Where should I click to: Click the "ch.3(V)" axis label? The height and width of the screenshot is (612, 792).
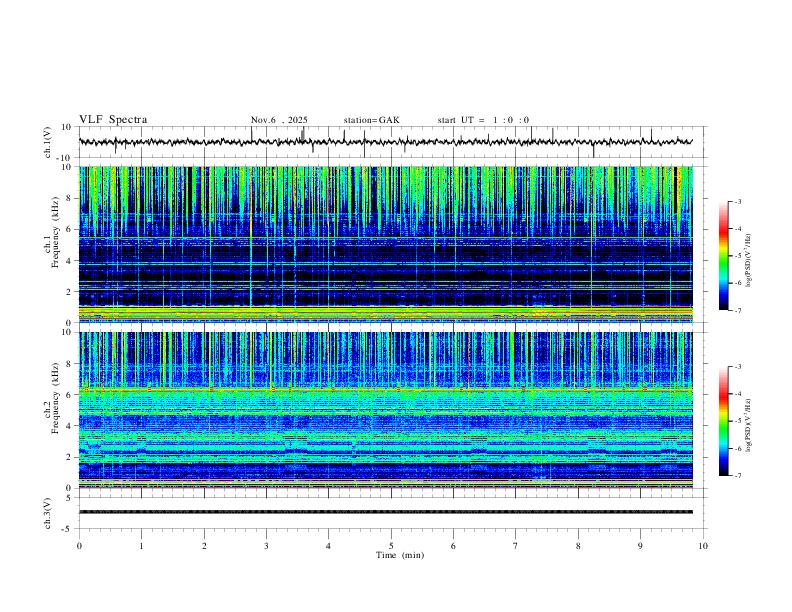(48, 513)
